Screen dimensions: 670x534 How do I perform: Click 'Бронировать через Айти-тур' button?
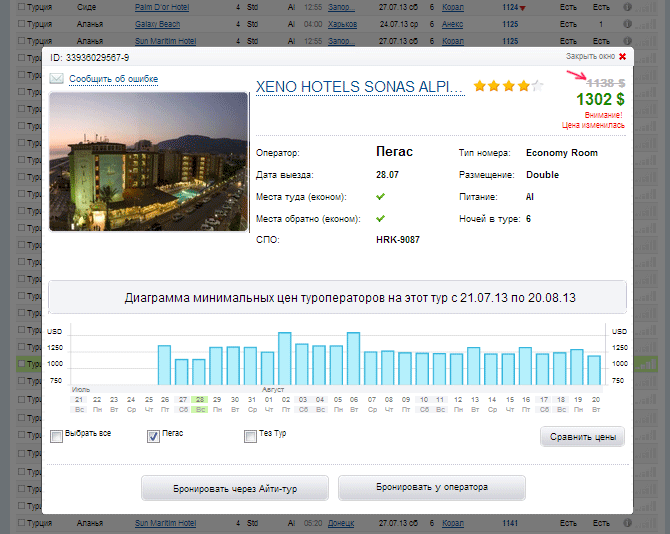235,488
